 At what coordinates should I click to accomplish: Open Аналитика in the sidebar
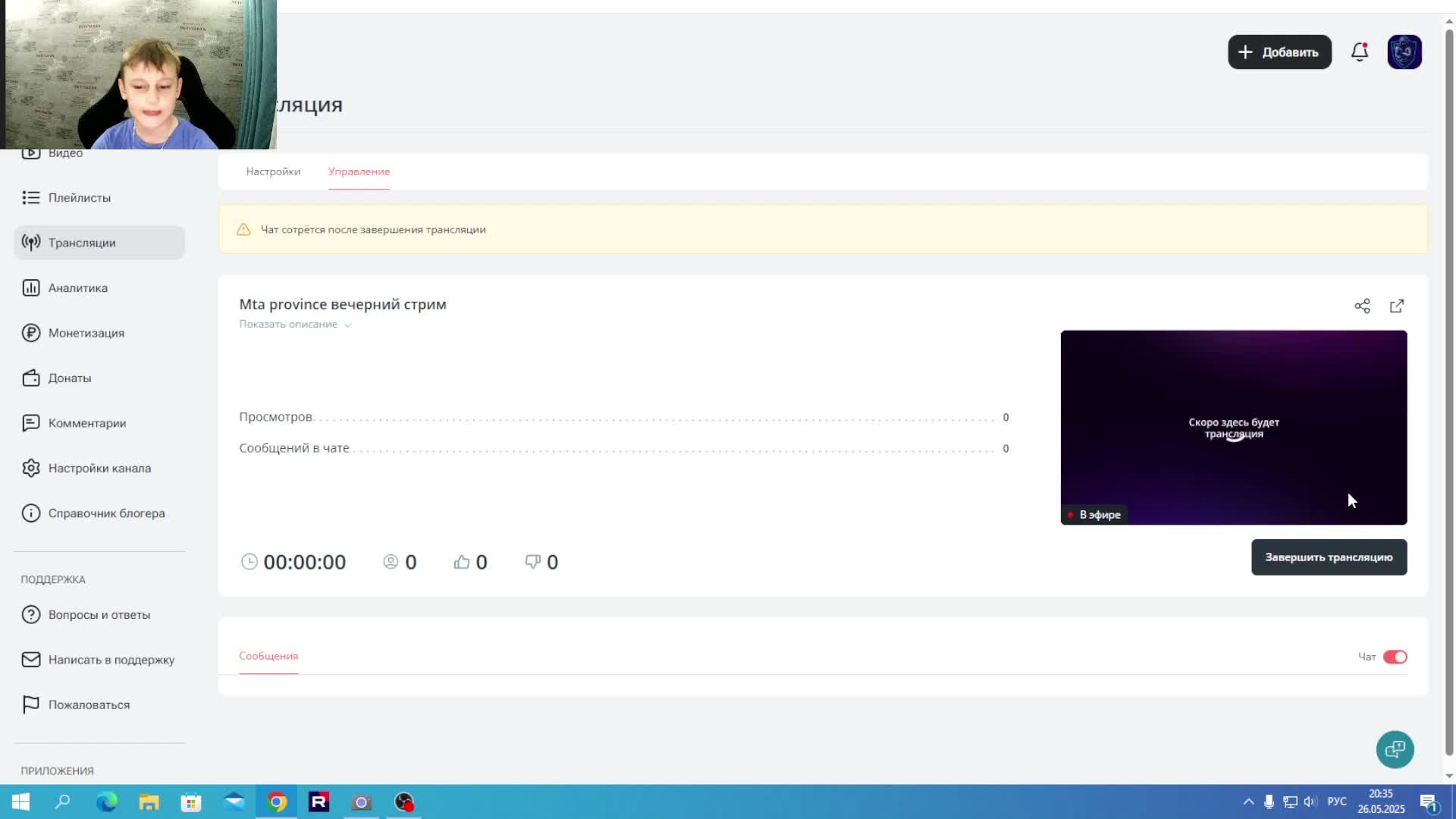point(78,288)
